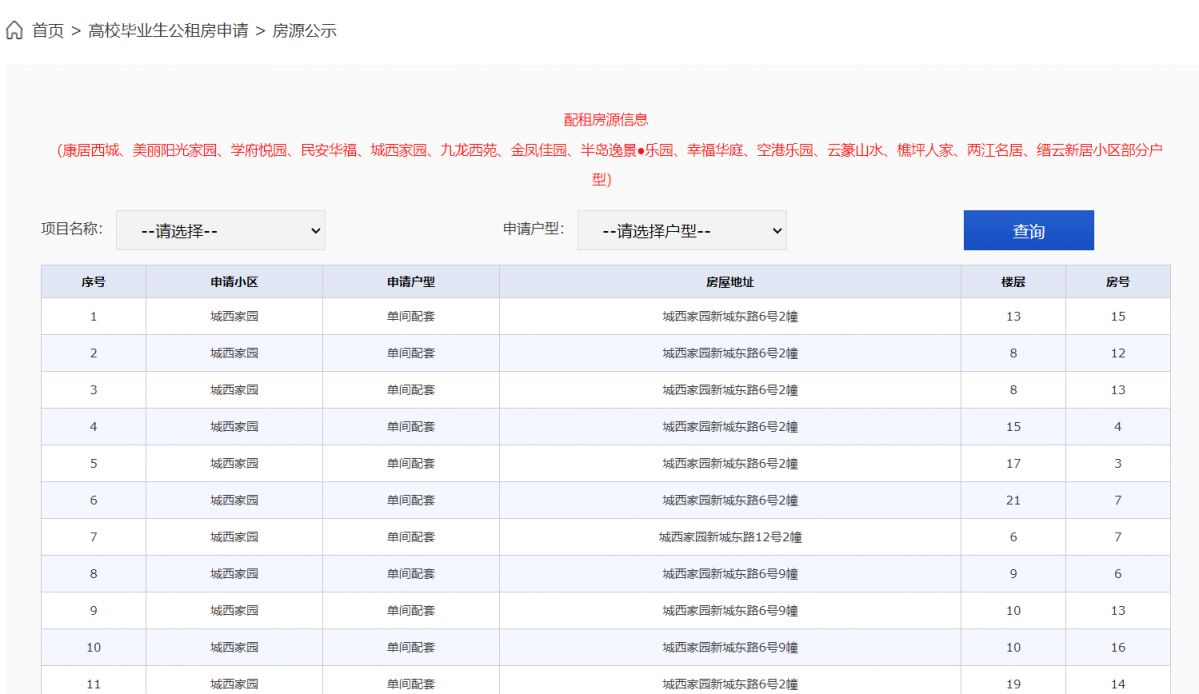Click 城西家园 cell in row 1
Viewport: 1199px width, 694px height.
[234, 316]
